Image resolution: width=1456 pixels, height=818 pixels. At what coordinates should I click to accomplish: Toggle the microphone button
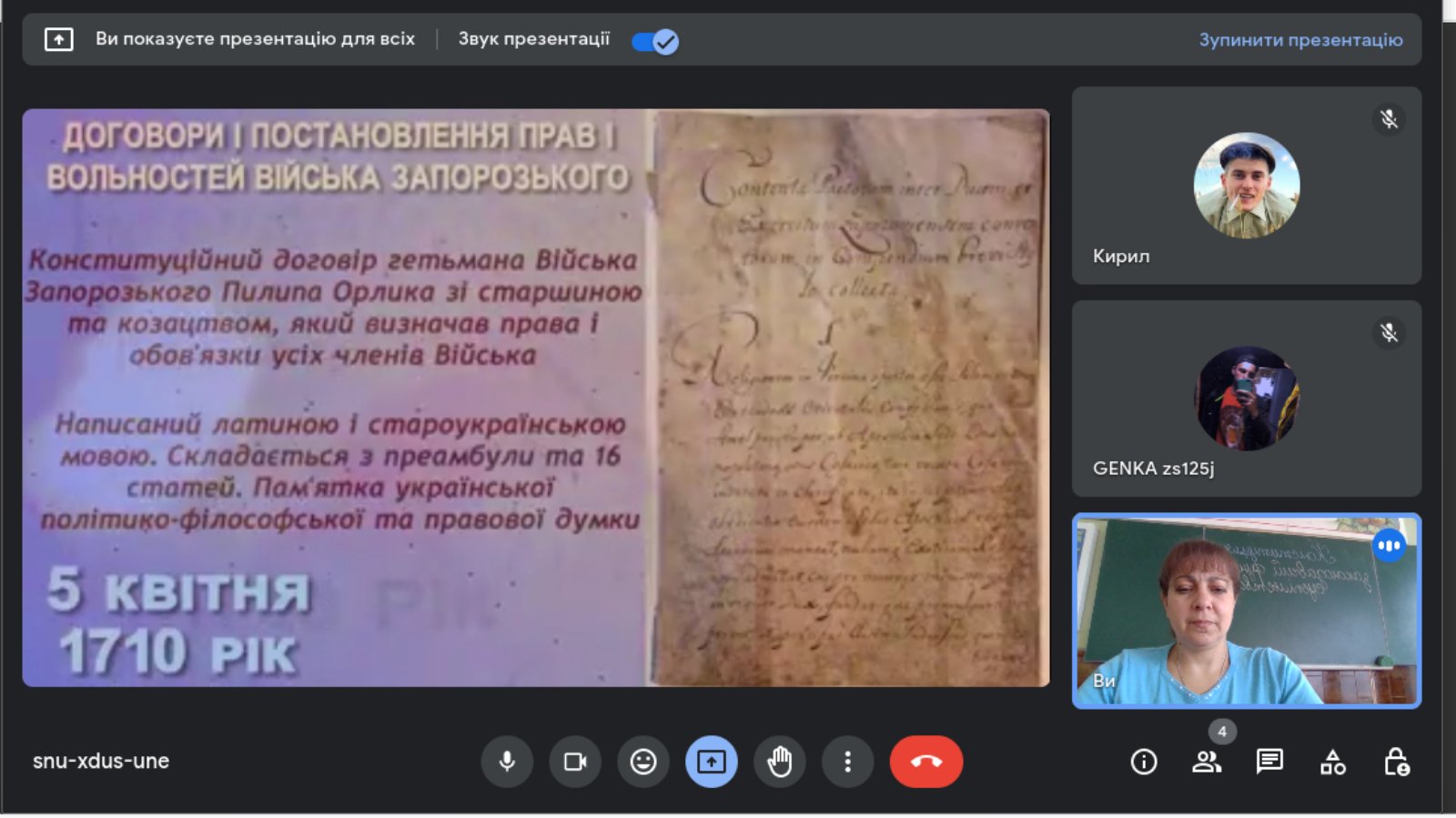[507, 762]
